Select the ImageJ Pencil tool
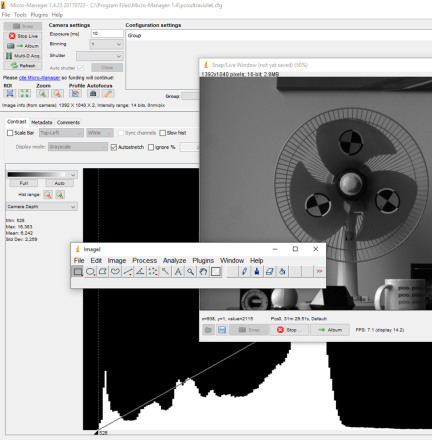The image size is (432, 440). (244, 272)
